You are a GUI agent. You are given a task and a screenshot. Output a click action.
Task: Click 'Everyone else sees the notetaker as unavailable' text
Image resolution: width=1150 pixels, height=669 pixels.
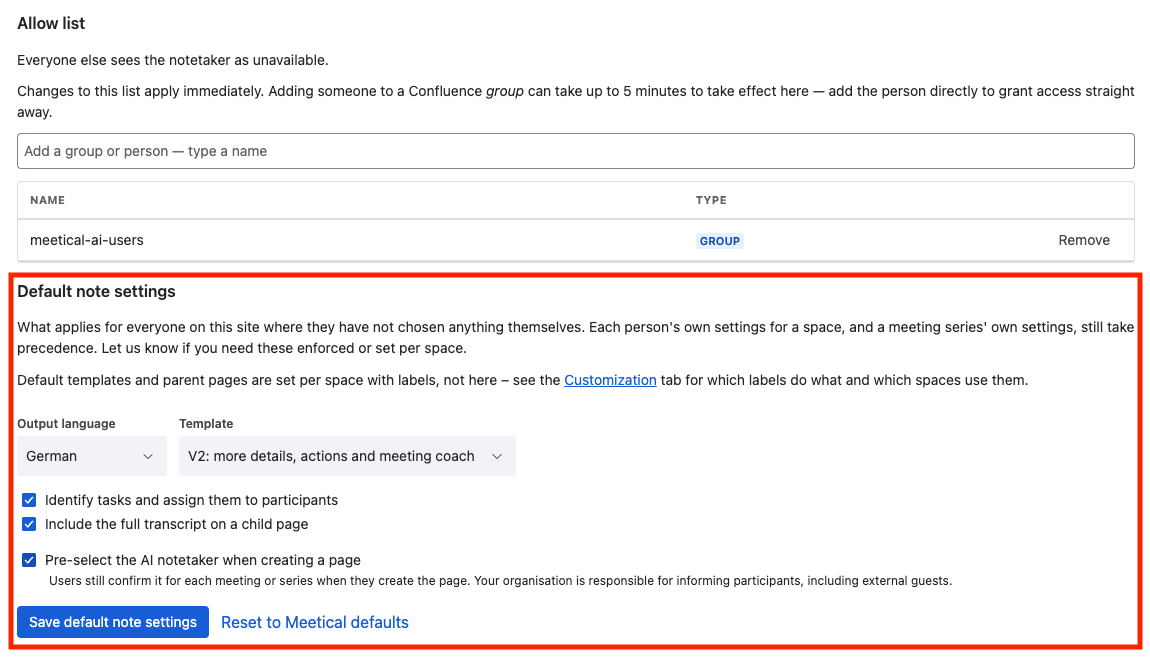(x=172, y=60)
